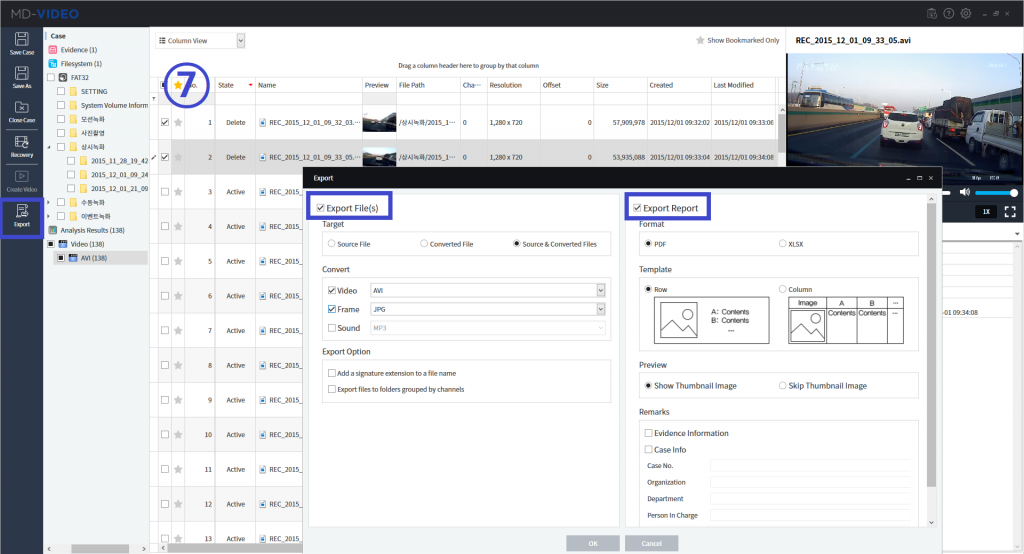
Task: Click the Close Case sidebar icon
Action: tap(22, 111)
